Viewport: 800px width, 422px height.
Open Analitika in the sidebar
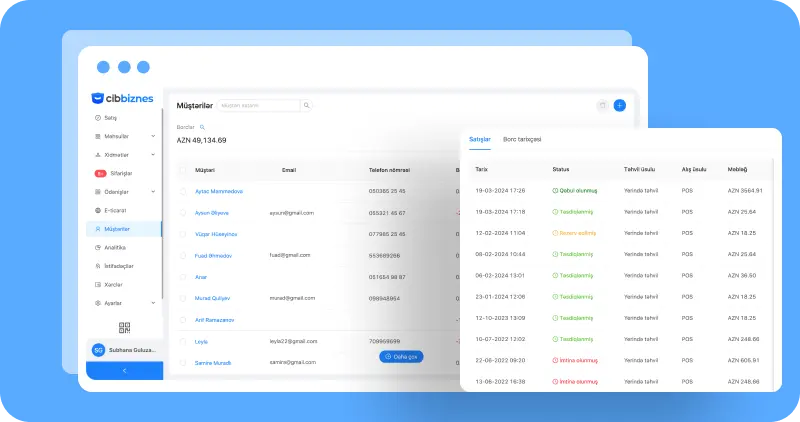click(115, 247)
